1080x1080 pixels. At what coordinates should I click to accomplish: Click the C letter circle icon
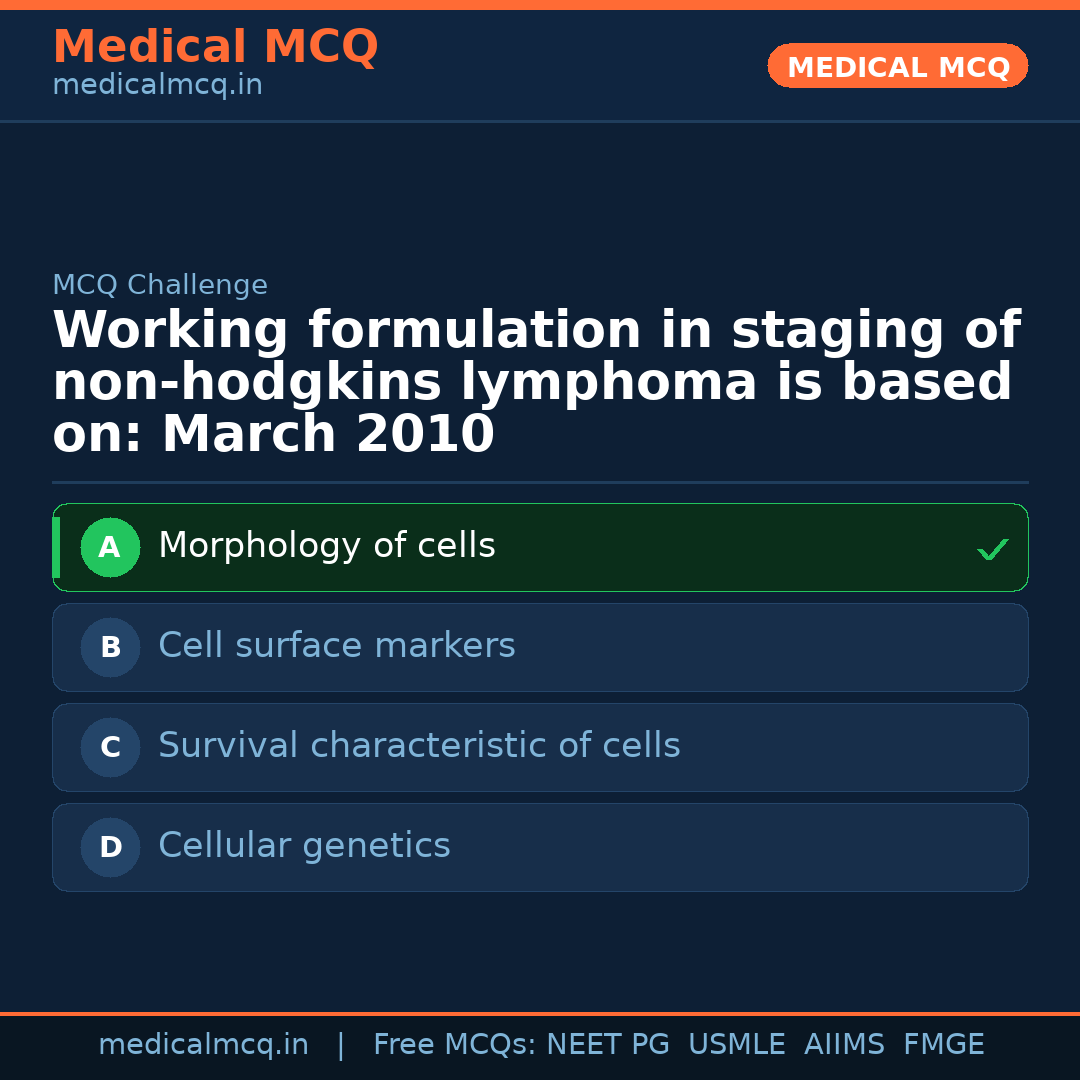click(x=110, y=748)
